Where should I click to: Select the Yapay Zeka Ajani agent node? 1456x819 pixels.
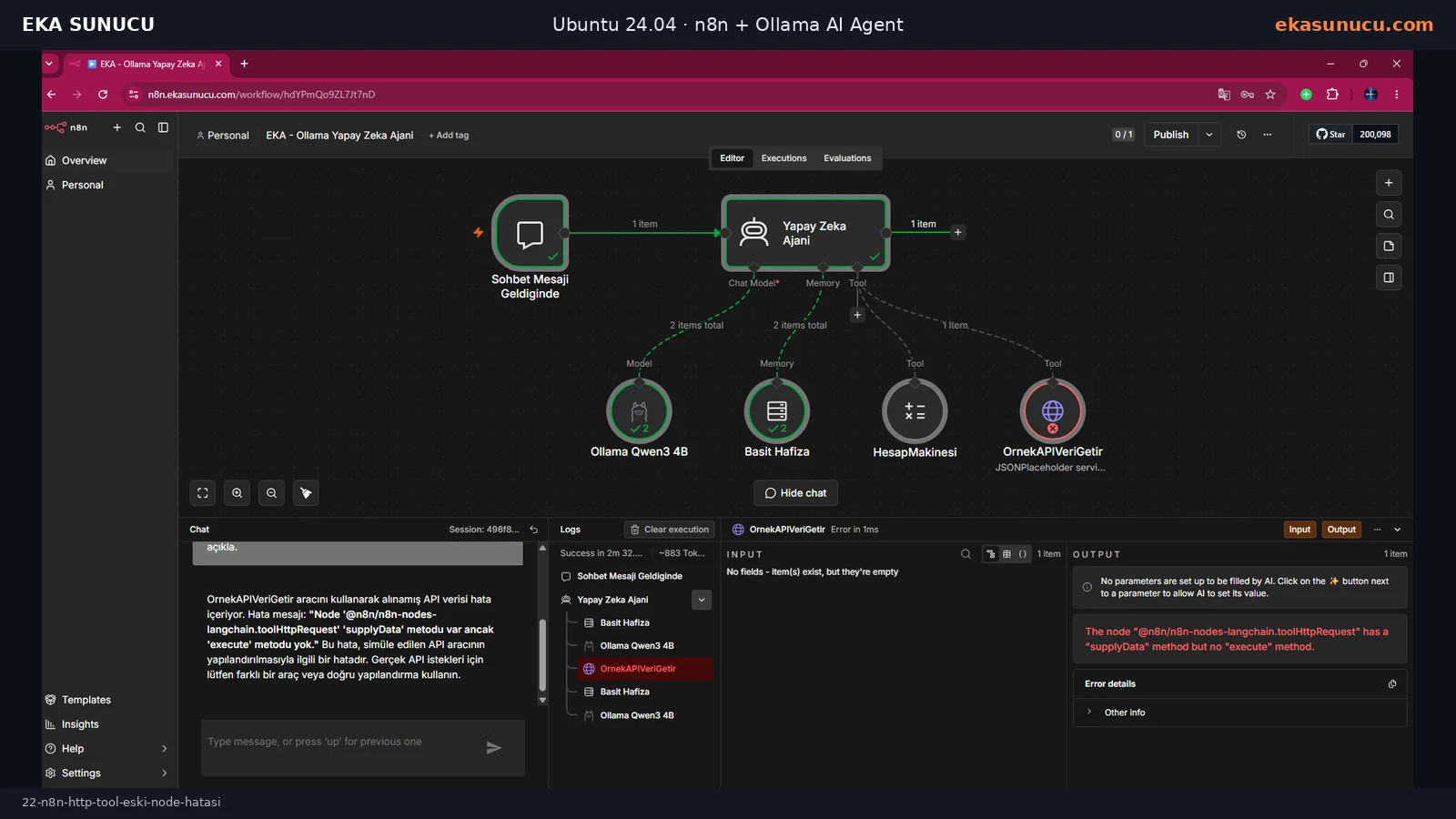[805, 233]
